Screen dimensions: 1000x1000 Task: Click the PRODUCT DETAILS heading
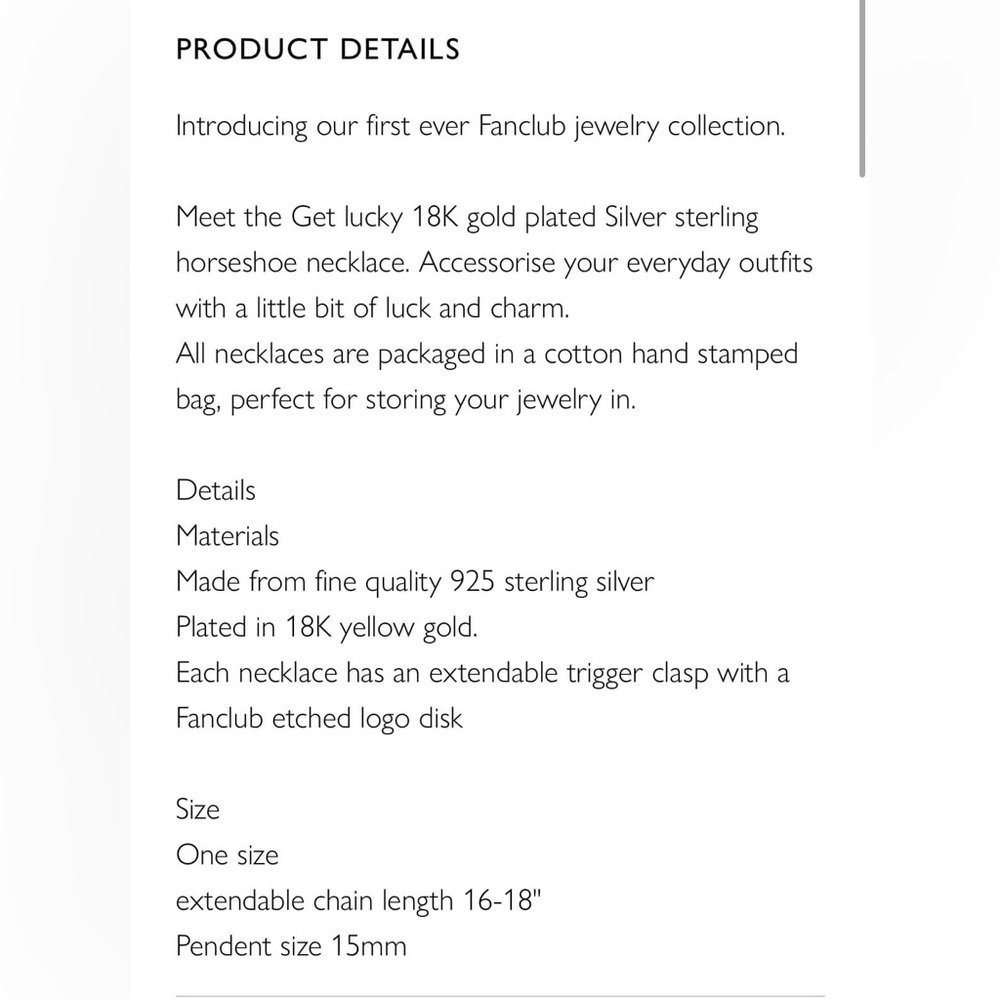coord(318,50)
